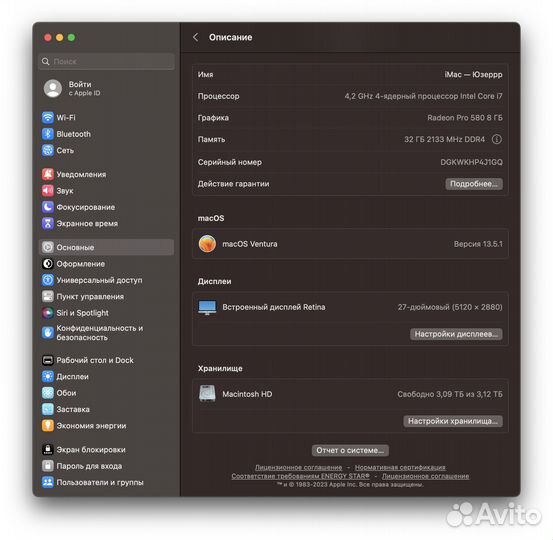553x540 pixels.
Task: Open Уведомления bell icon
Action: coord(48,174)
